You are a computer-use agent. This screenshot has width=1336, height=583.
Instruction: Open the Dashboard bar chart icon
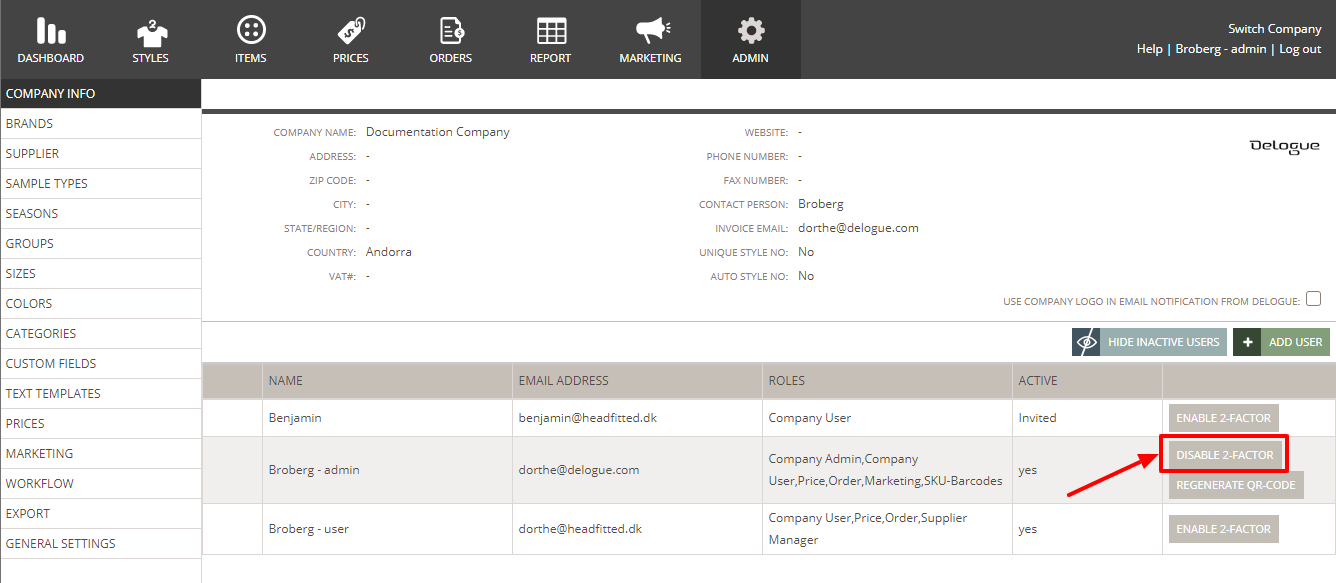pos(50,31)
